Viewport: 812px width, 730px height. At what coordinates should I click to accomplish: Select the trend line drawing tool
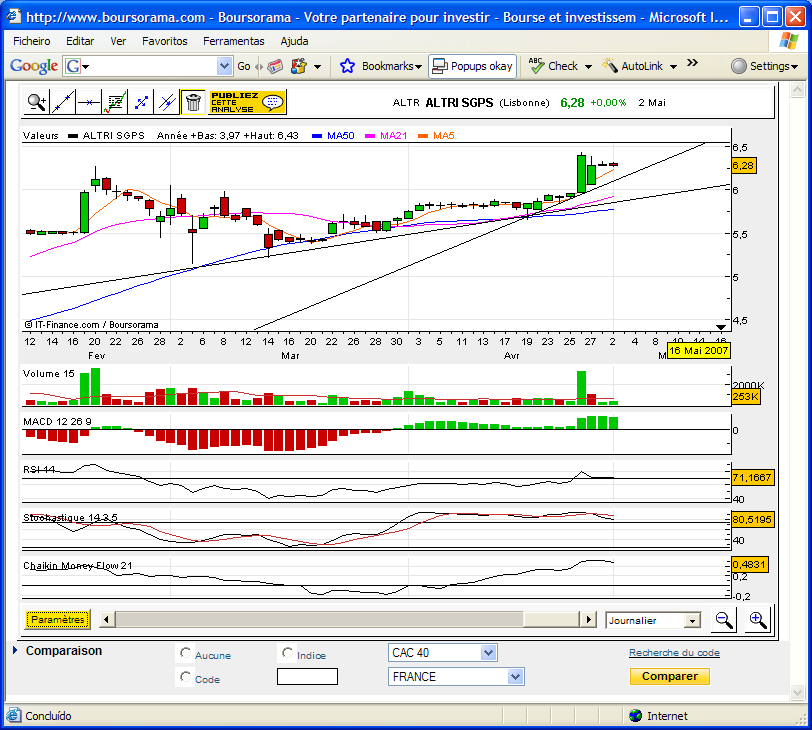(63, 102)
